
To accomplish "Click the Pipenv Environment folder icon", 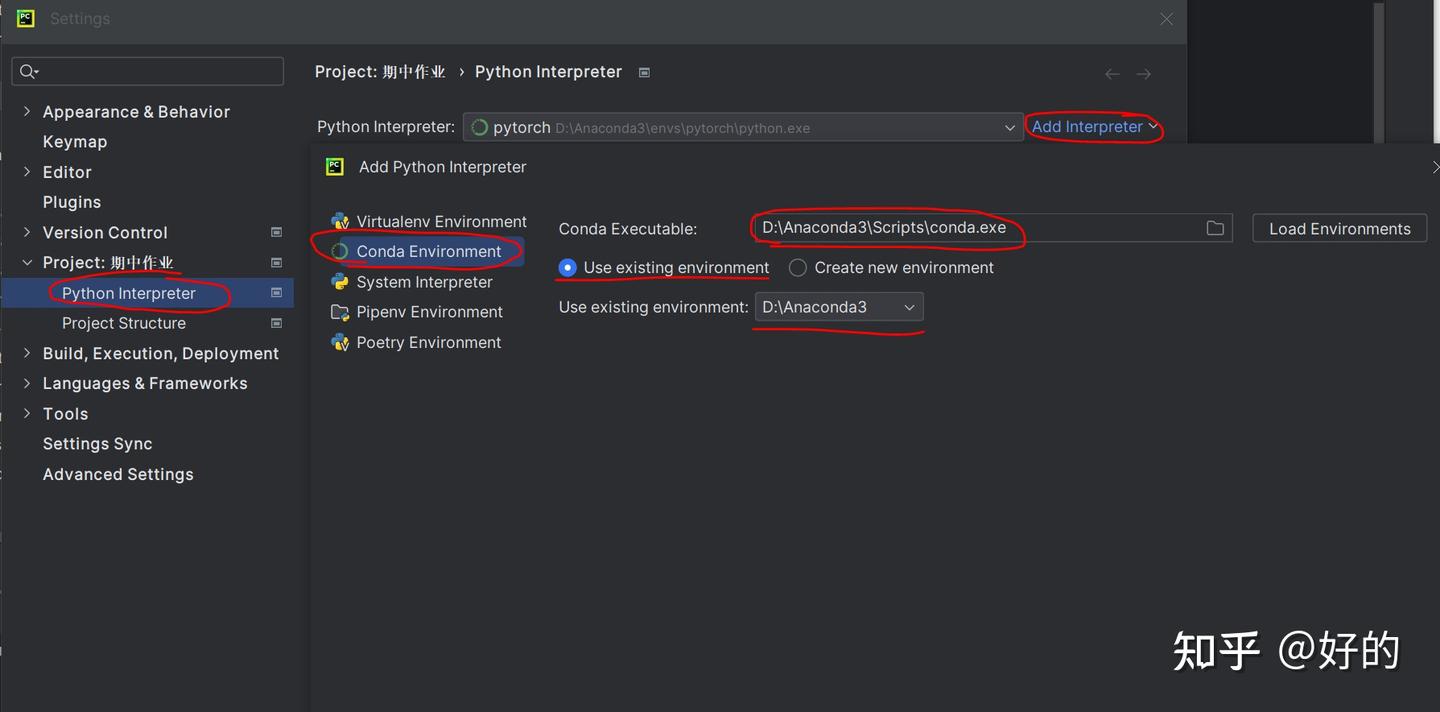I will 340,312.
